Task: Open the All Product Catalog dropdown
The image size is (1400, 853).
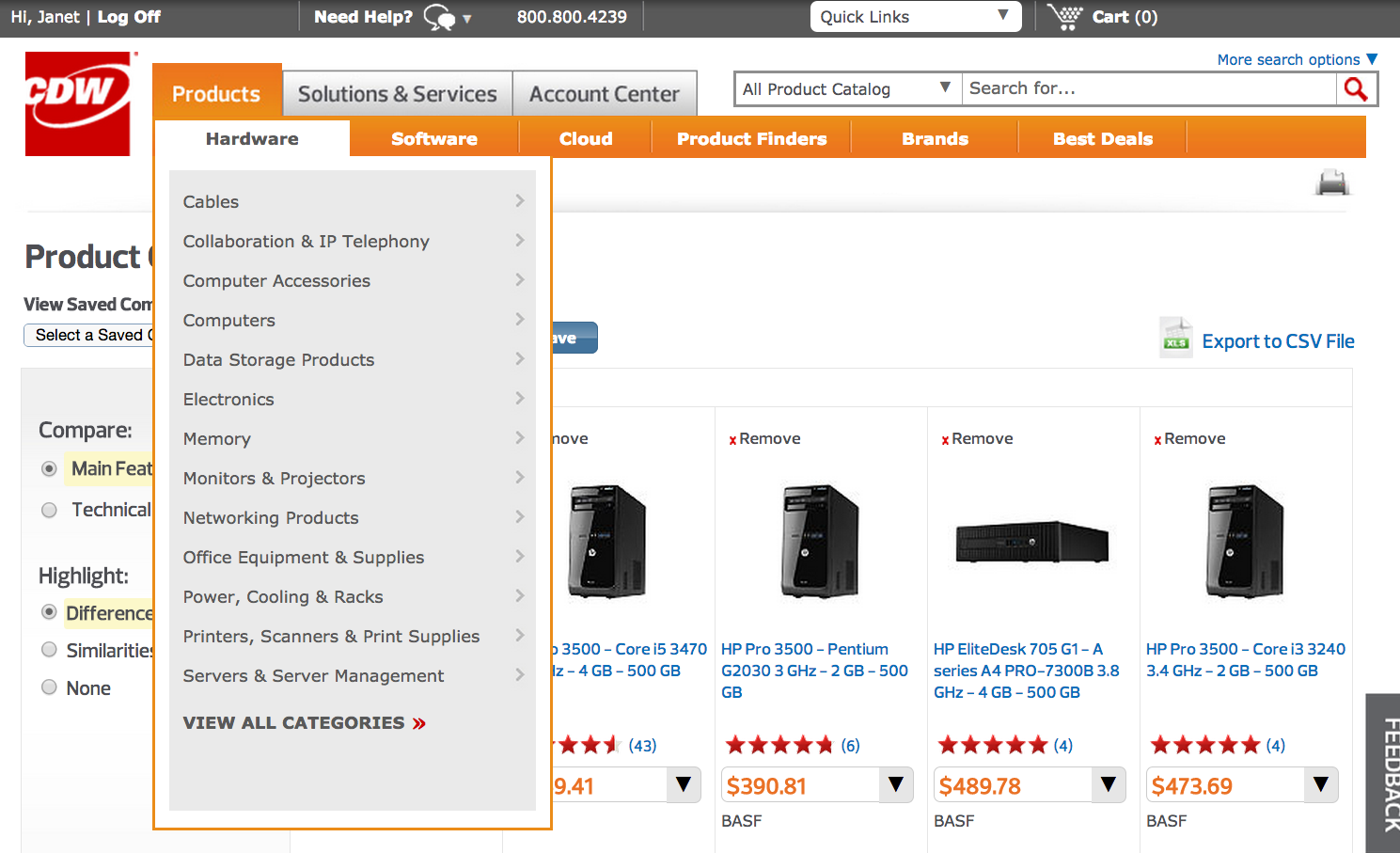Action: click(847, 89)
